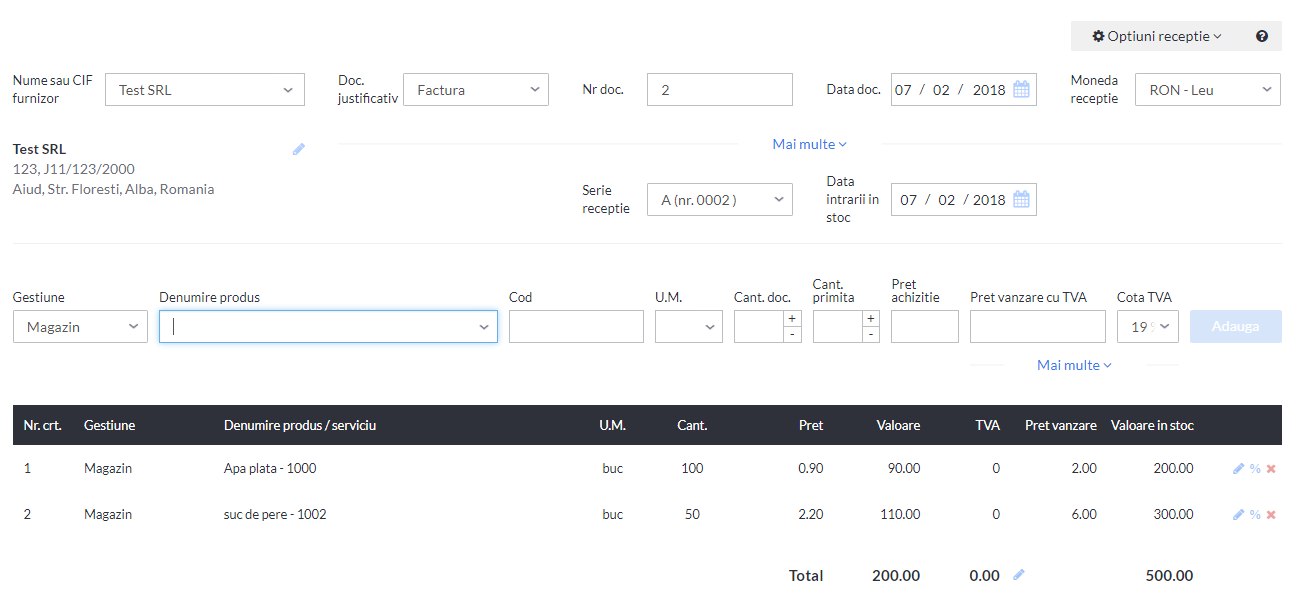The width and height of the screenshot is (1294, 594).
Task: Edit the Apa plata row with pencil icon
Action: pos(1239,468)
